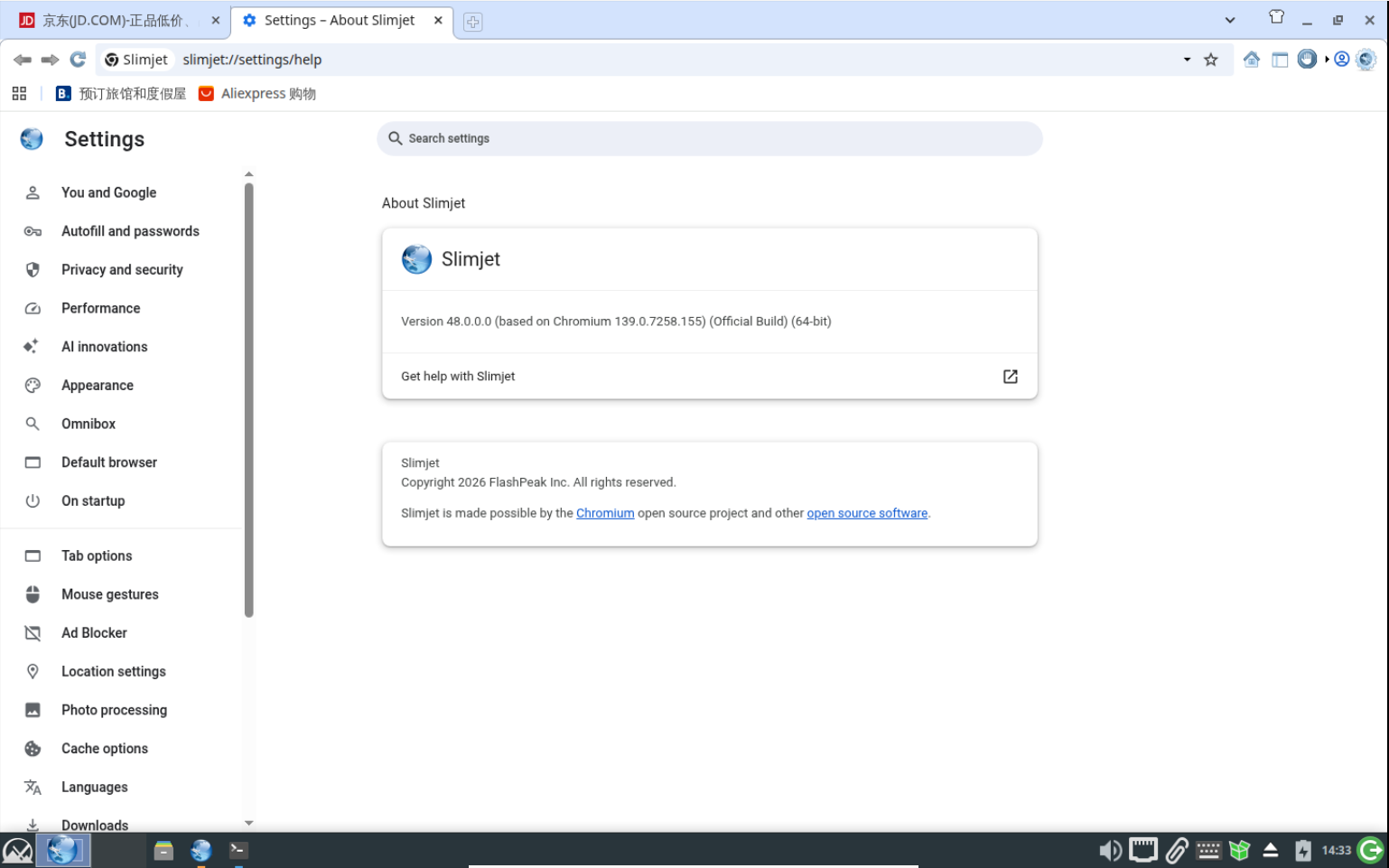
Task: Open the Aliexpress bookmark
Action: [257, 93]
